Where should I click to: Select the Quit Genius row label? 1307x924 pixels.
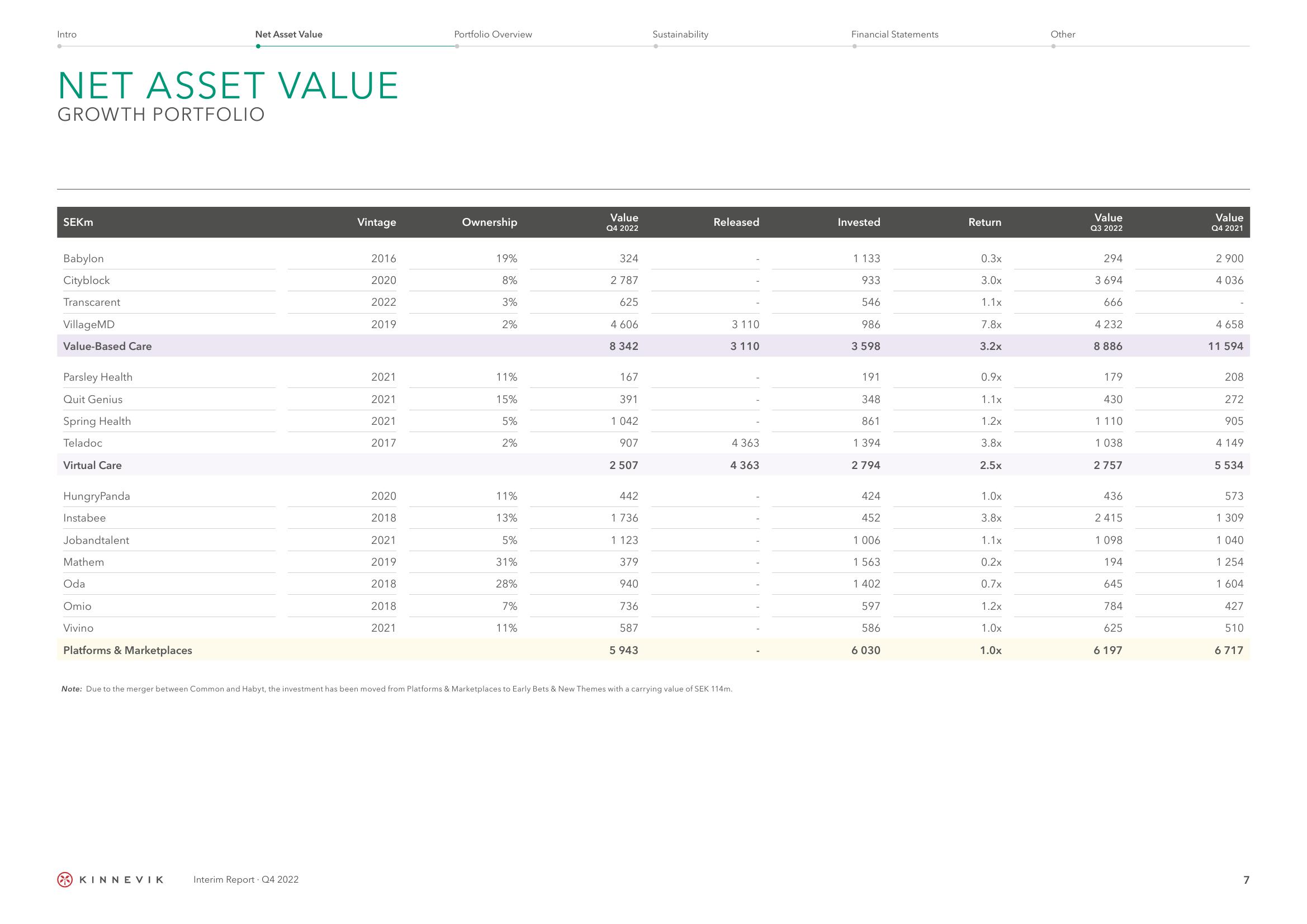tap(93, 399)
